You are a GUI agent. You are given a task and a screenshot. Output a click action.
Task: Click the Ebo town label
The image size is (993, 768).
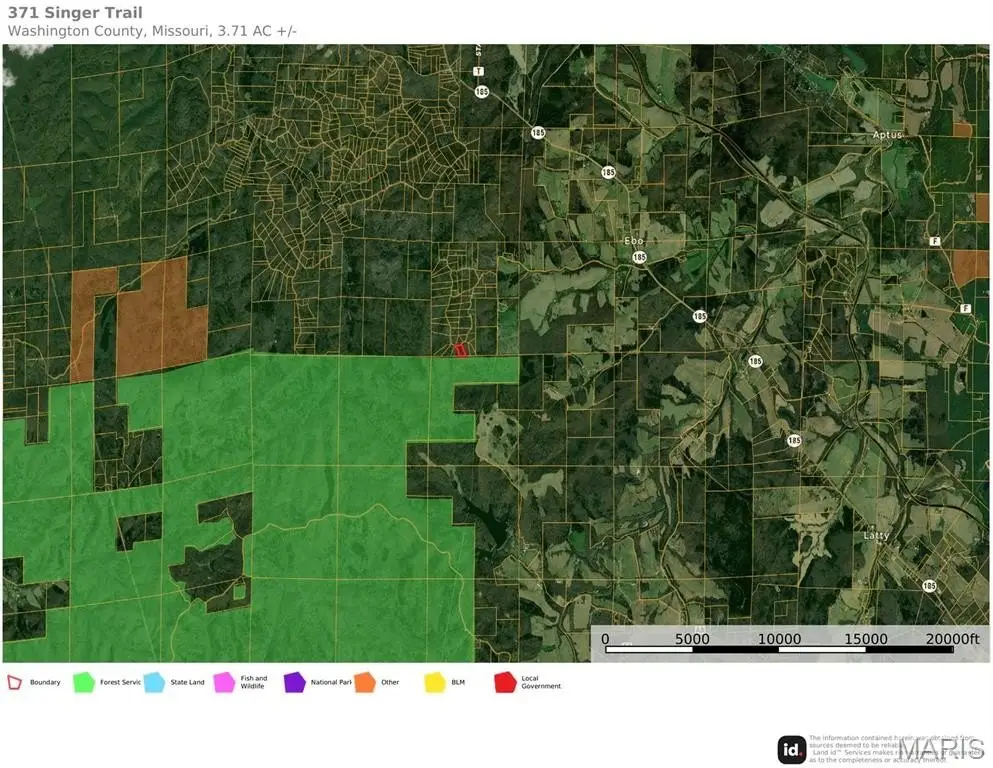(x=634, y=241)
